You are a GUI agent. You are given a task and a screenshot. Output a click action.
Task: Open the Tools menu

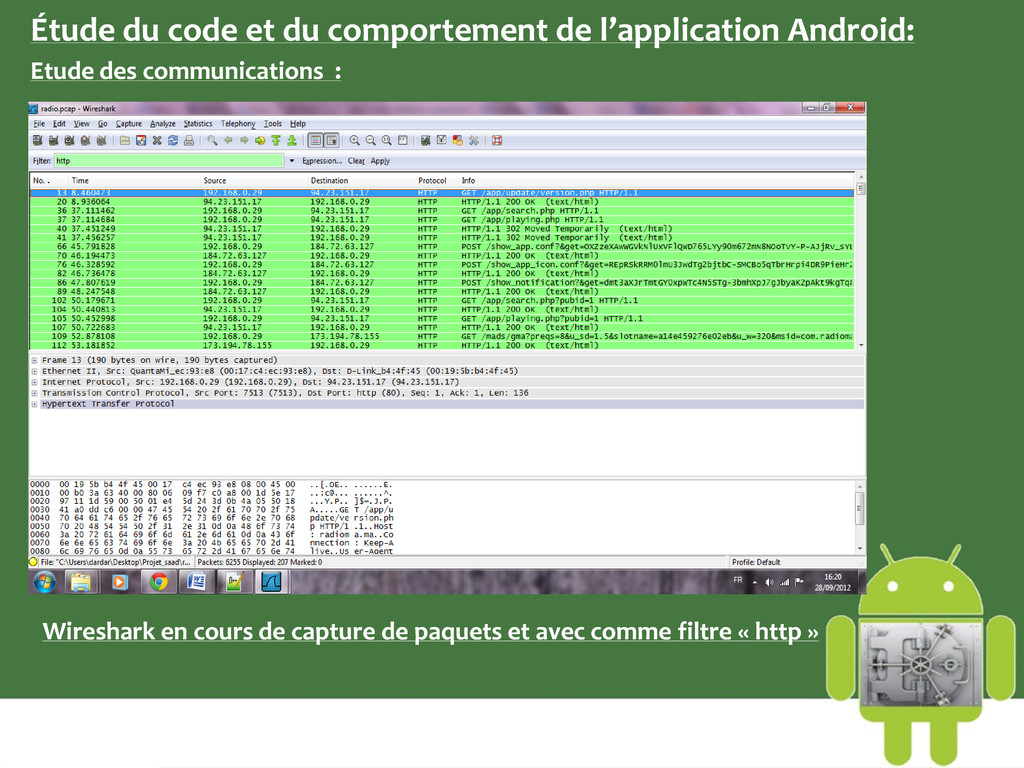pyautogui.click(x=273, y=123)
